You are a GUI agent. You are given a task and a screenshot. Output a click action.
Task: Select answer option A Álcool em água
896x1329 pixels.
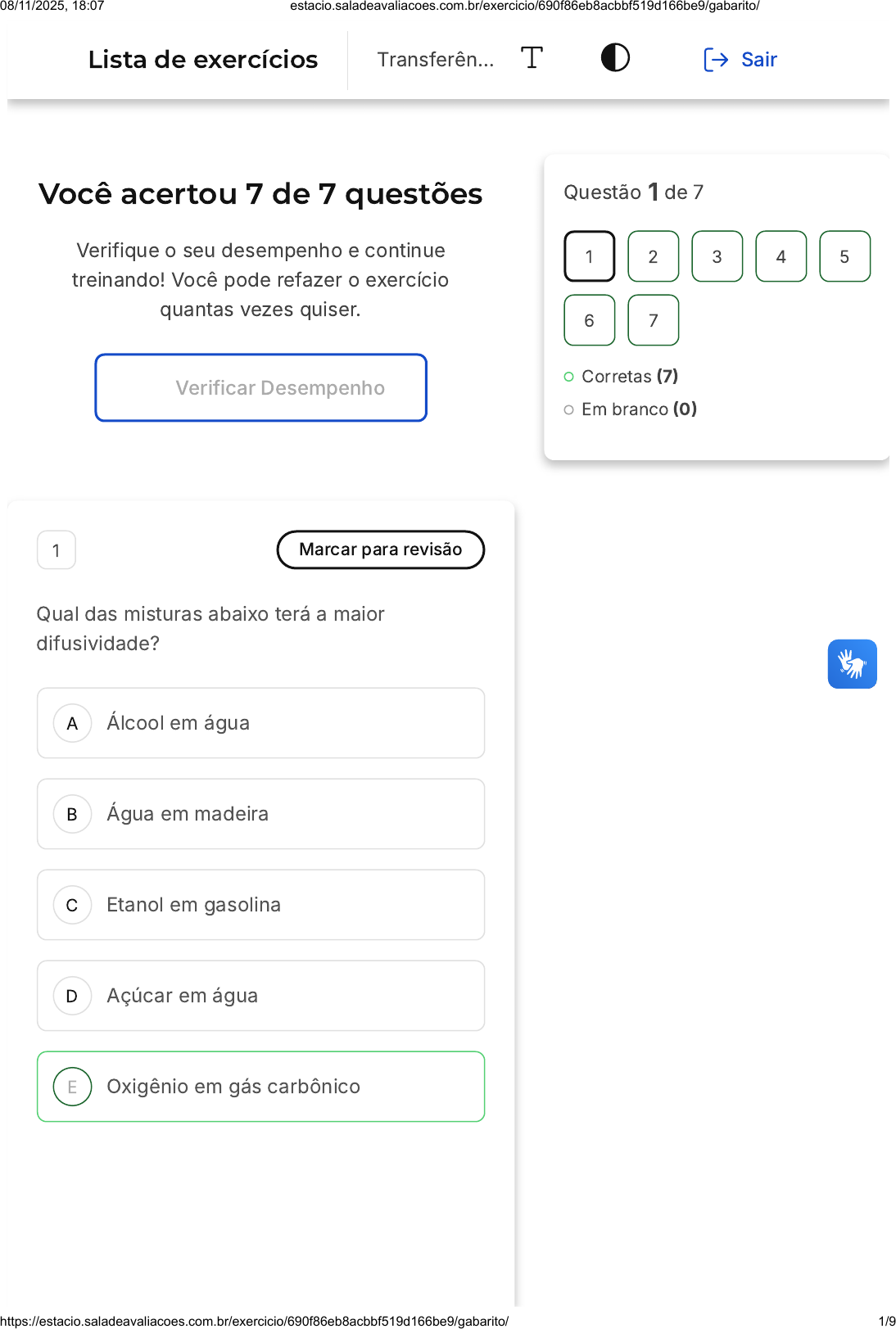260,723
